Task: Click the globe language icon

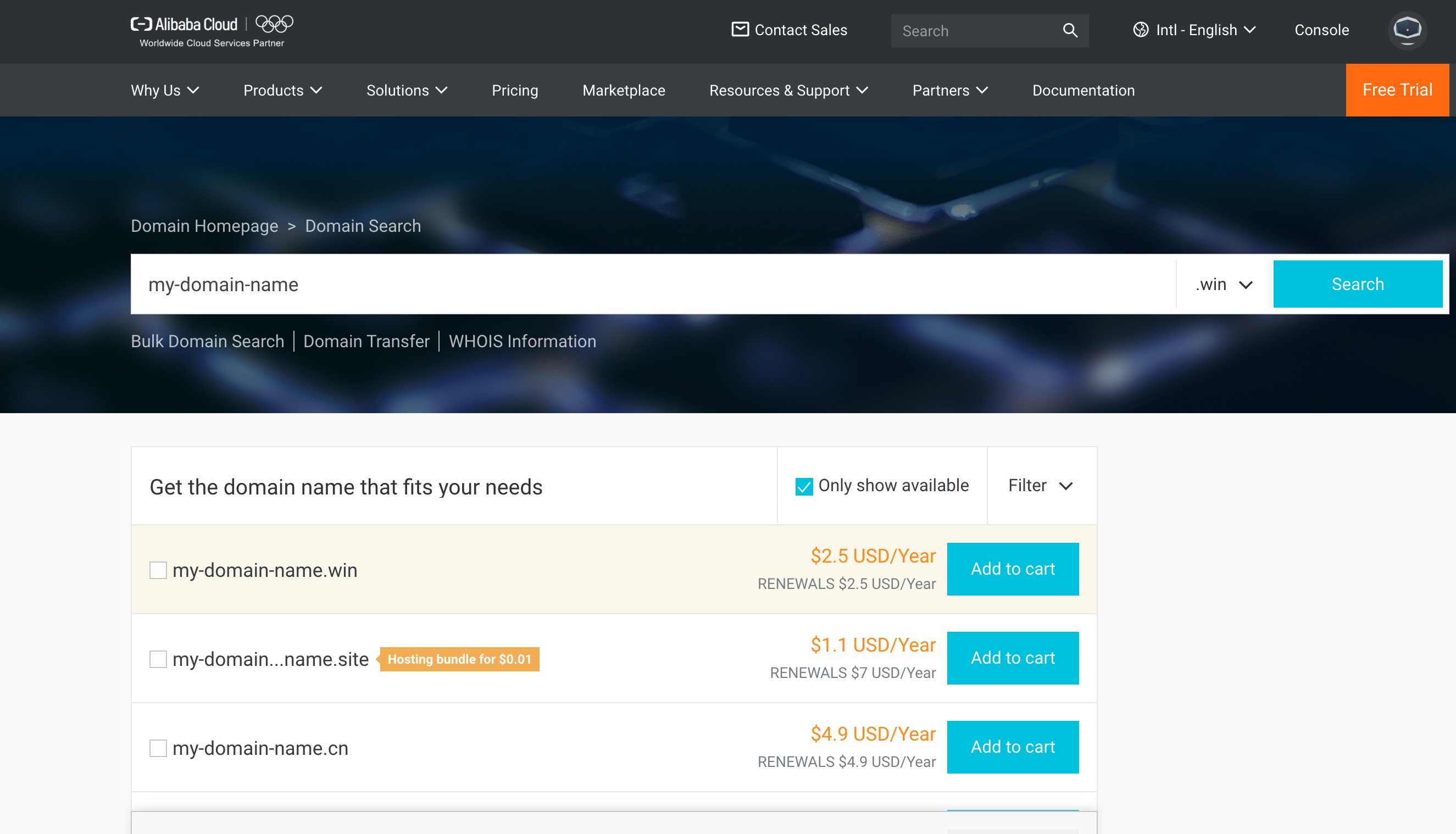Action: (x=1141, y=30)
